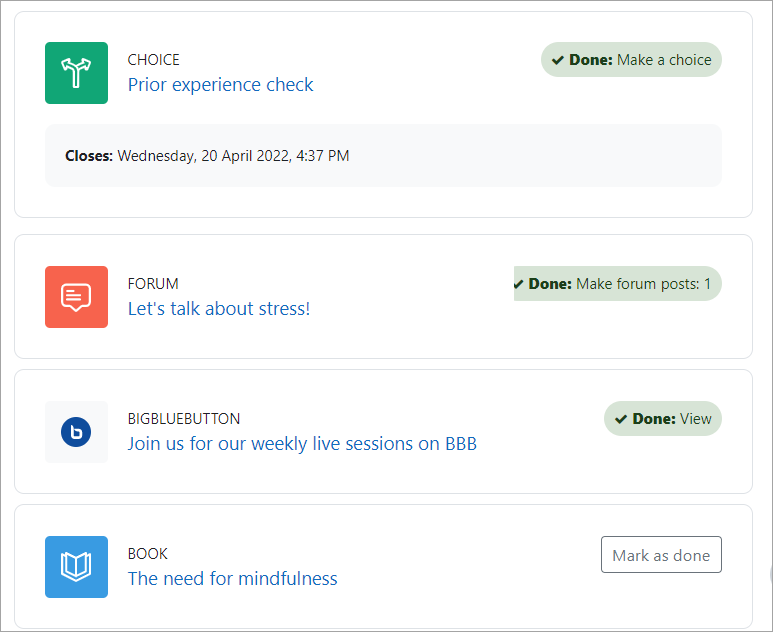Click the checkmark in the Make a choice badge

point(558,60)
